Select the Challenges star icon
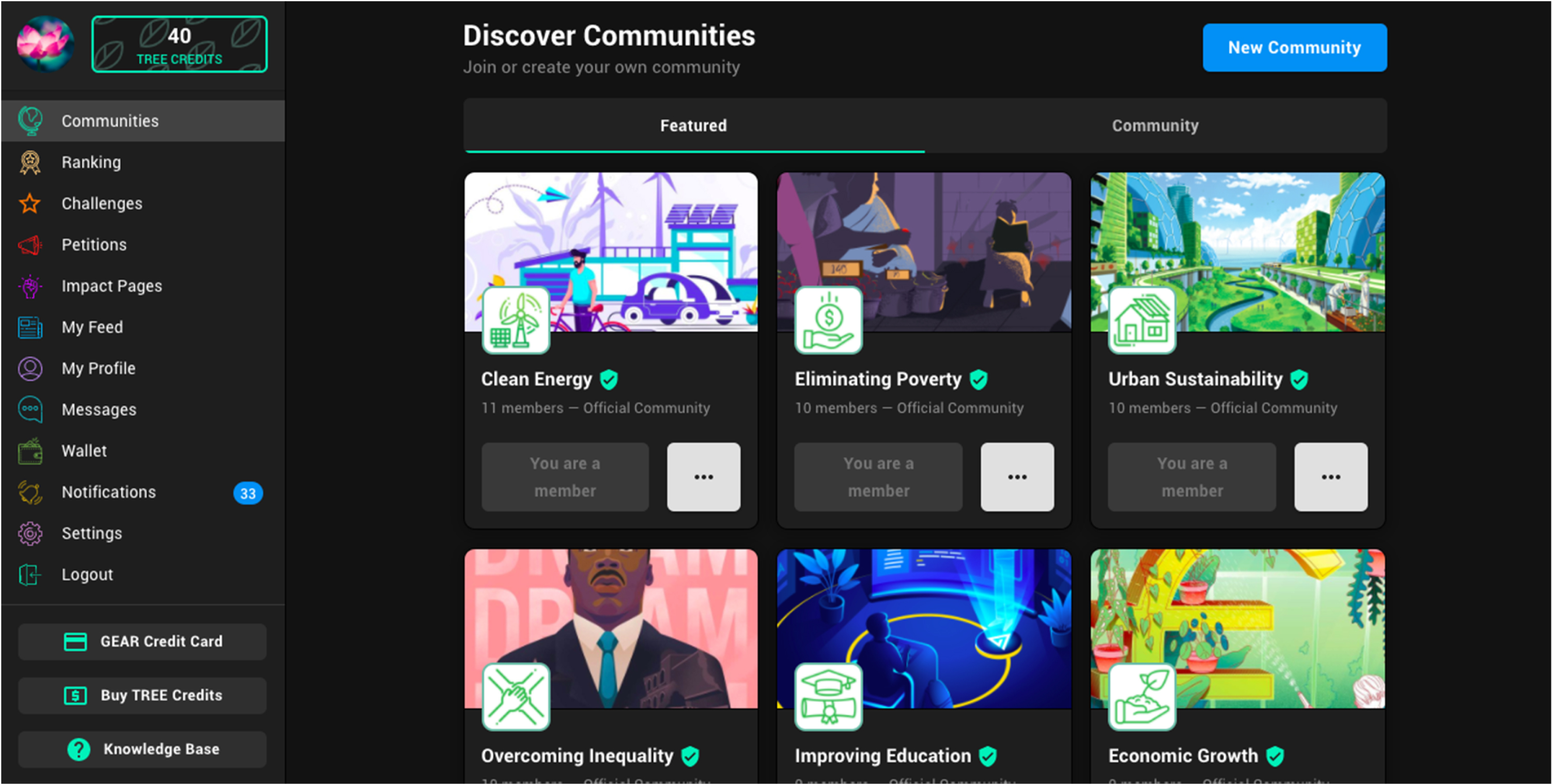The image size is (1552, 784). 30,203
